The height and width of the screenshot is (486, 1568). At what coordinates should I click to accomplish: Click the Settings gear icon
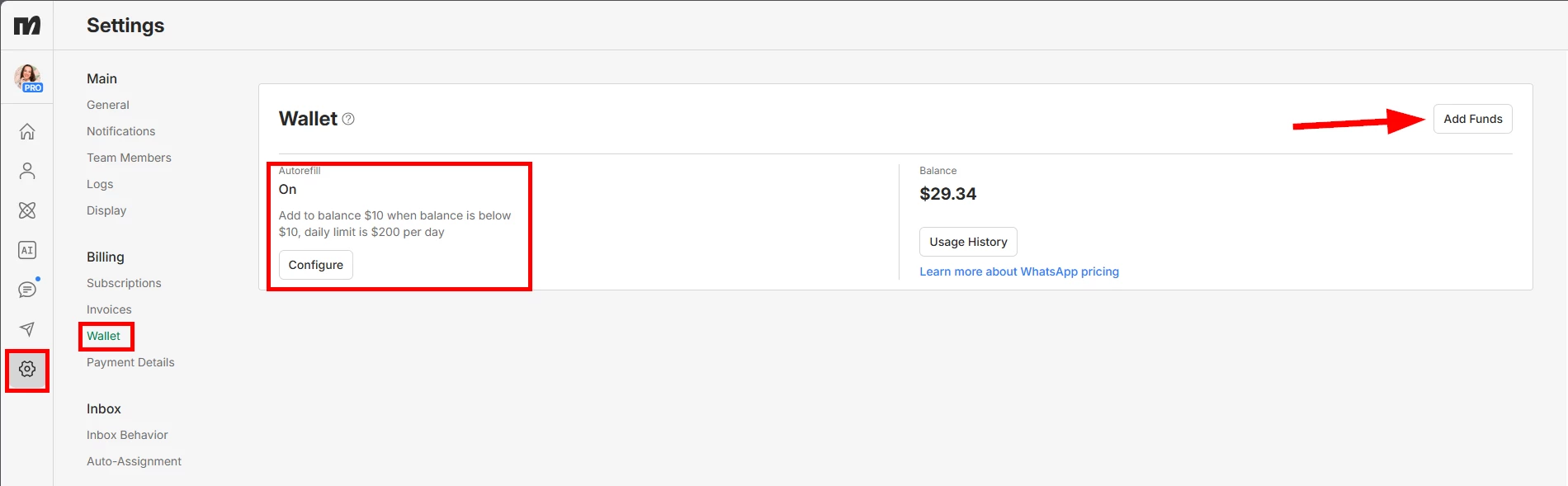(x=27, y=369)
